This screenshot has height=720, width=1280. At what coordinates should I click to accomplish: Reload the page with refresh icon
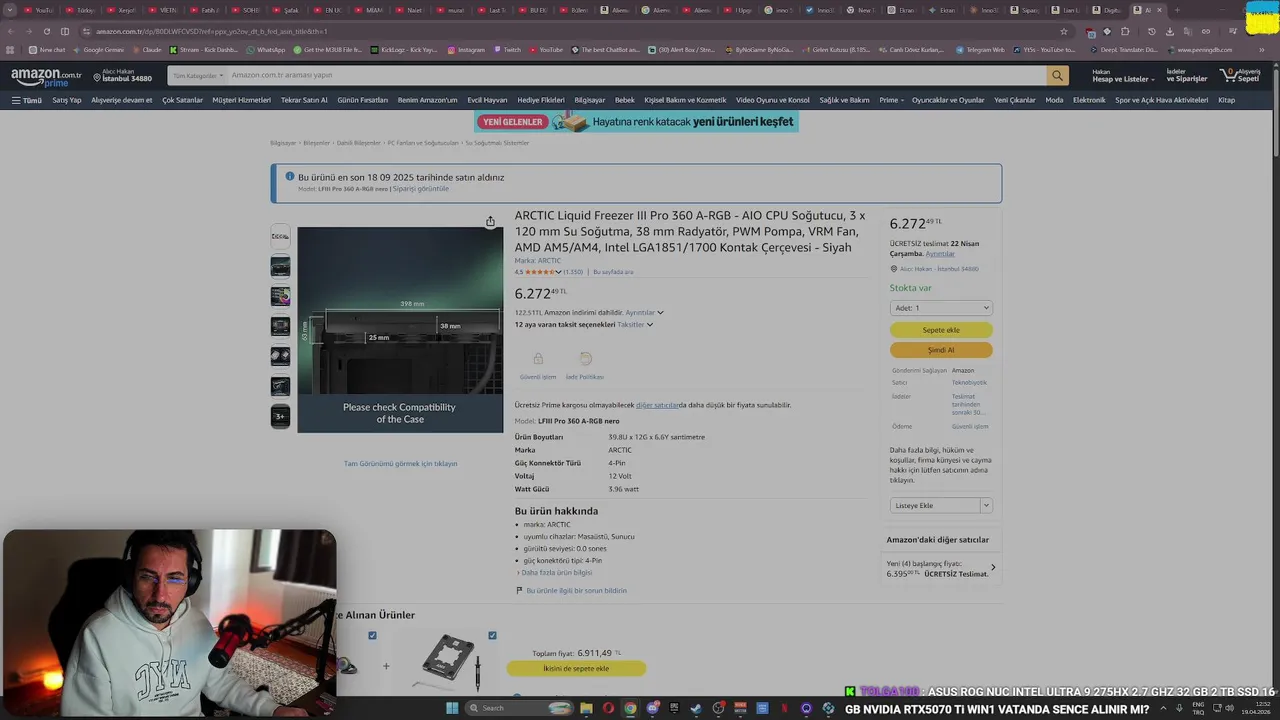click(x=46, y=31)
